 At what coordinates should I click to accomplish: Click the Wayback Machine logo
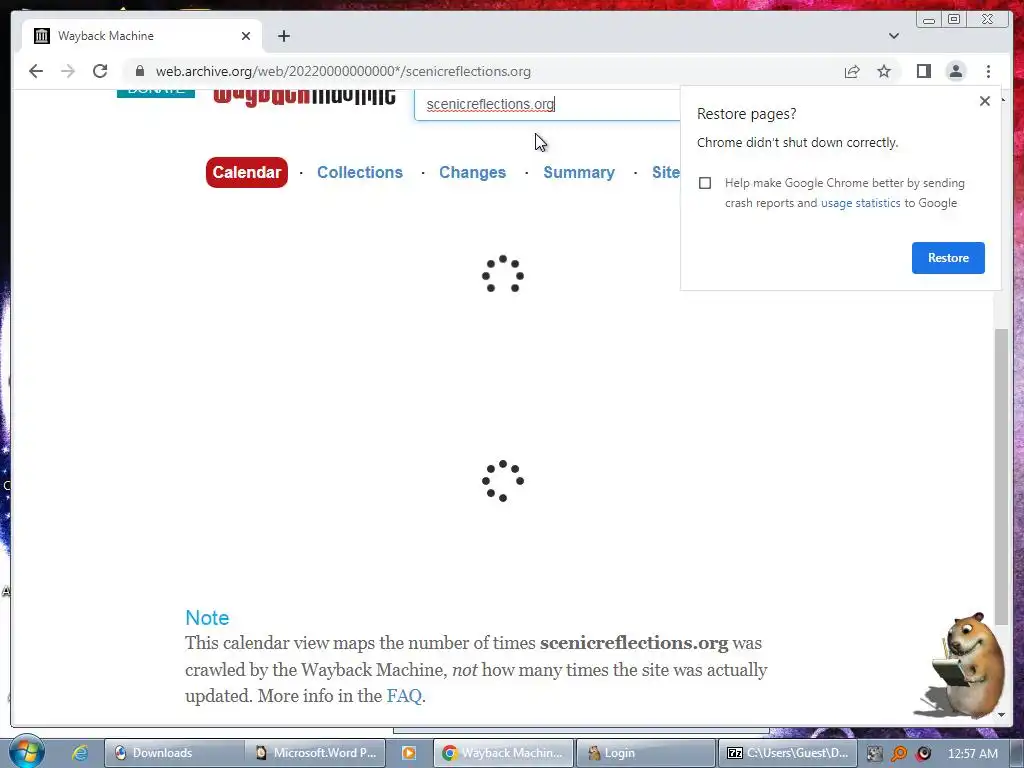pyautogui.click(x=304, y=96)
